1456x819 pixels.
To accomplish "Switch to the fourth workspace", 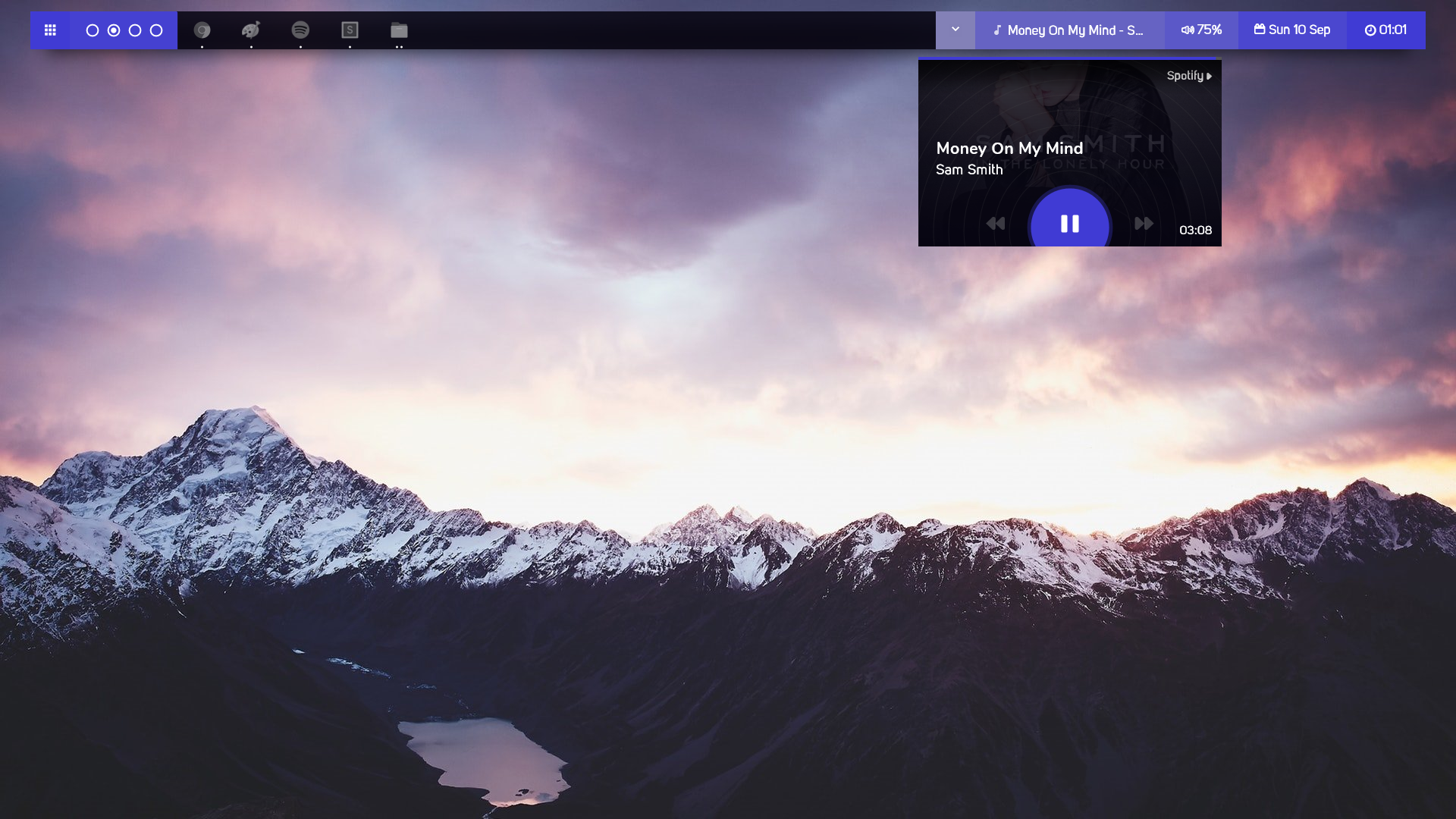I will 156,30.
